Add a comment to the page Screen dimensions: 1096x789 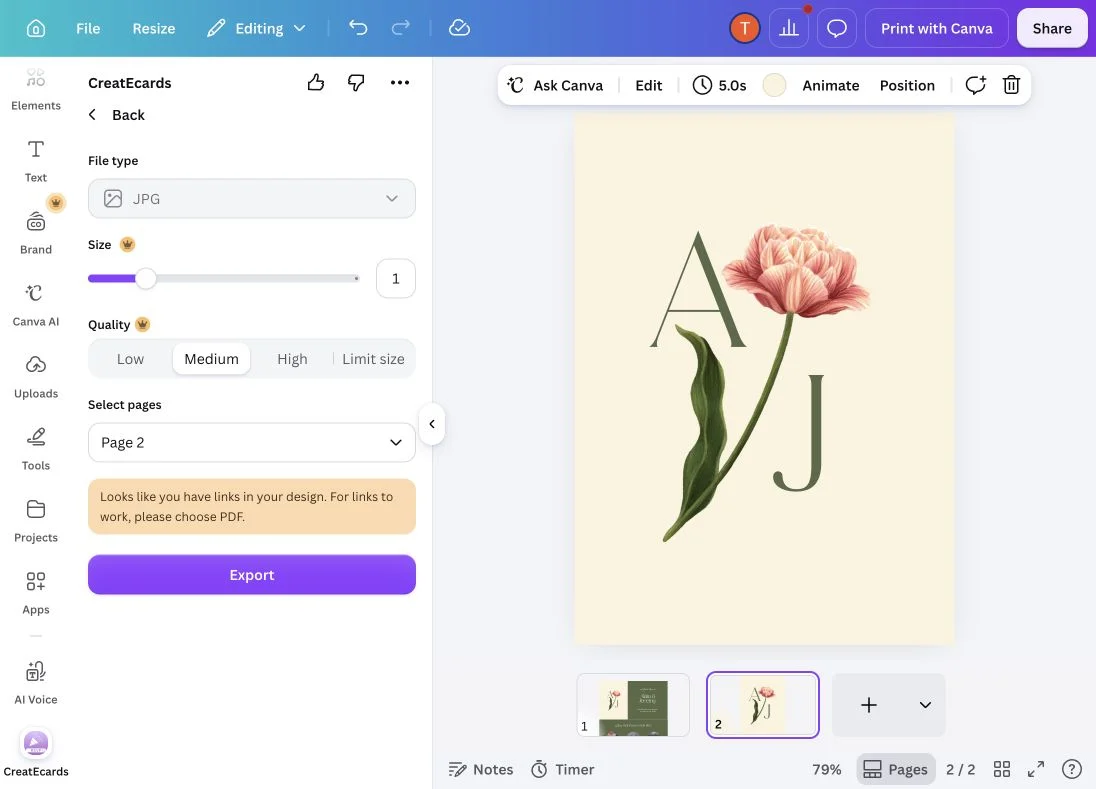click(975, 85)
